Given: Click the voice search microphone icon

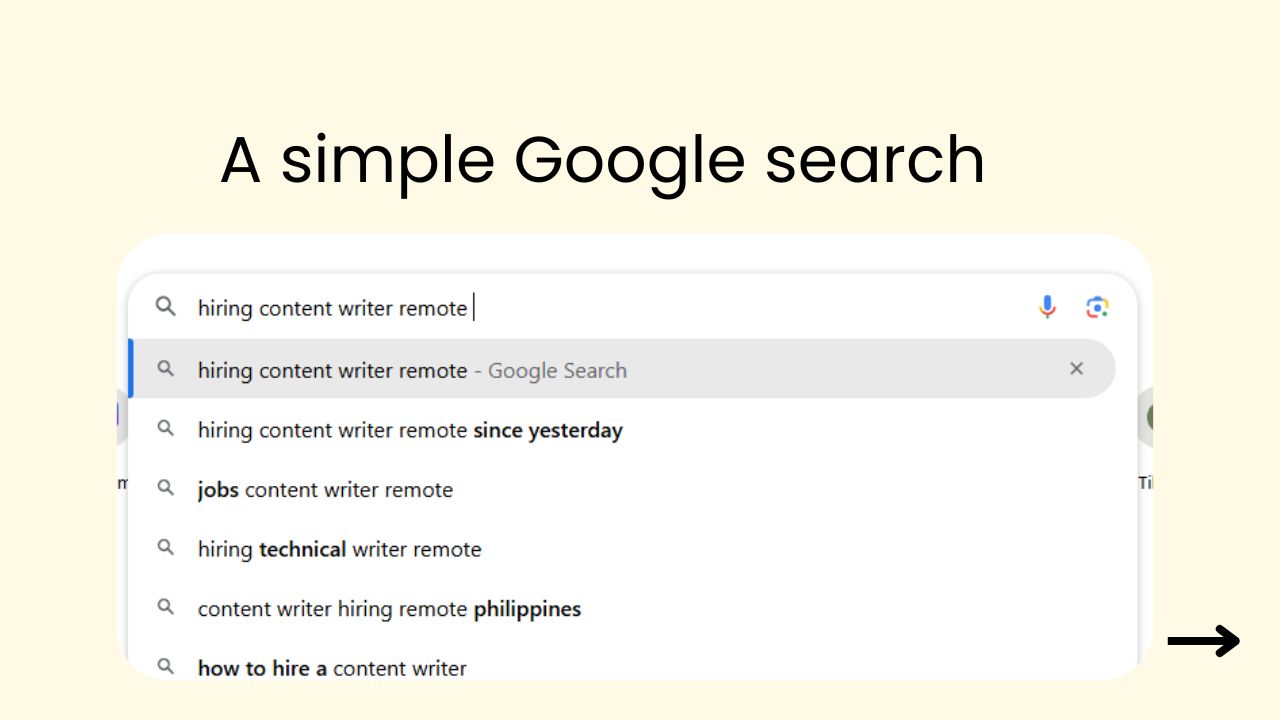Looking at the screenshot, I should point(1047,307).
